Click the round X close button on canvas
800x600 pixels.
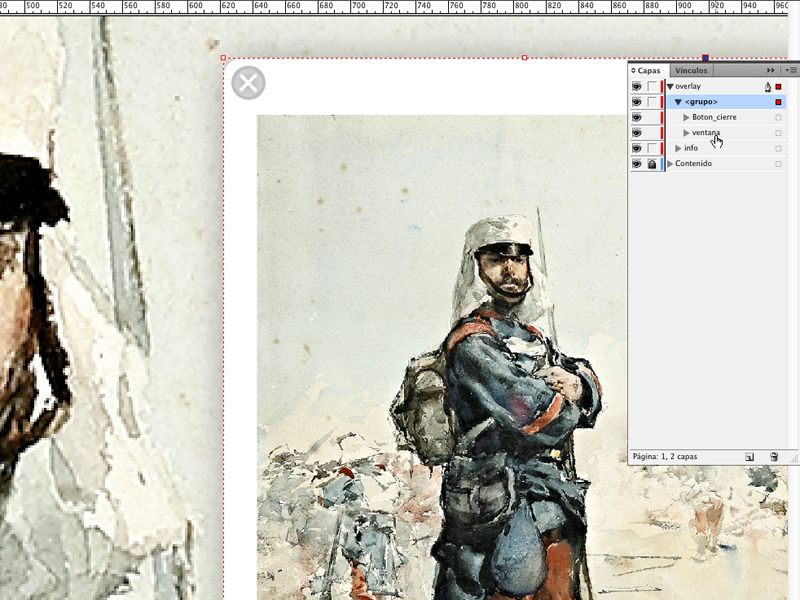[248, 83]
